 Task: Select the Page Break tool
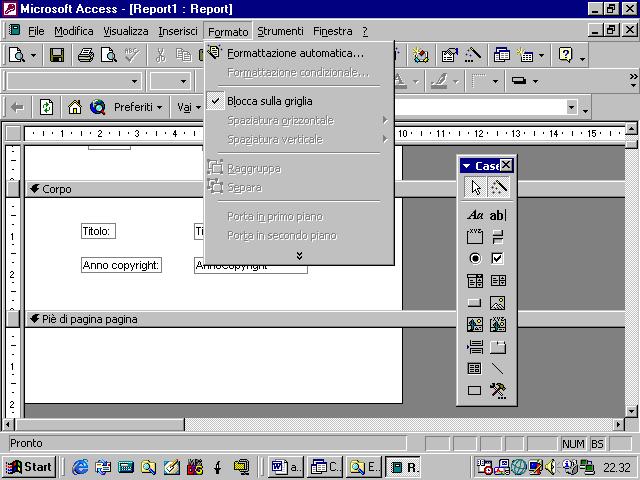pos(475,347)
